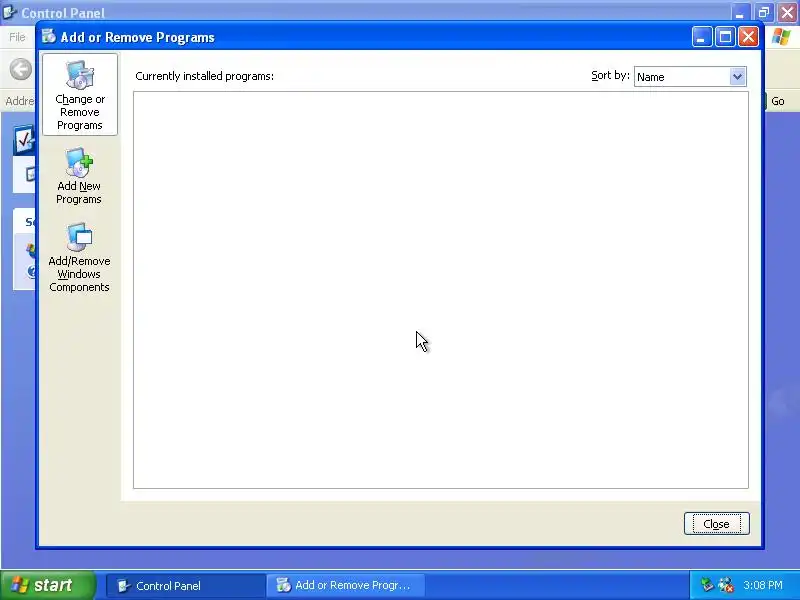
Task: Minimize the Add or Remove Programs window
Action: (x=702, y=37)
